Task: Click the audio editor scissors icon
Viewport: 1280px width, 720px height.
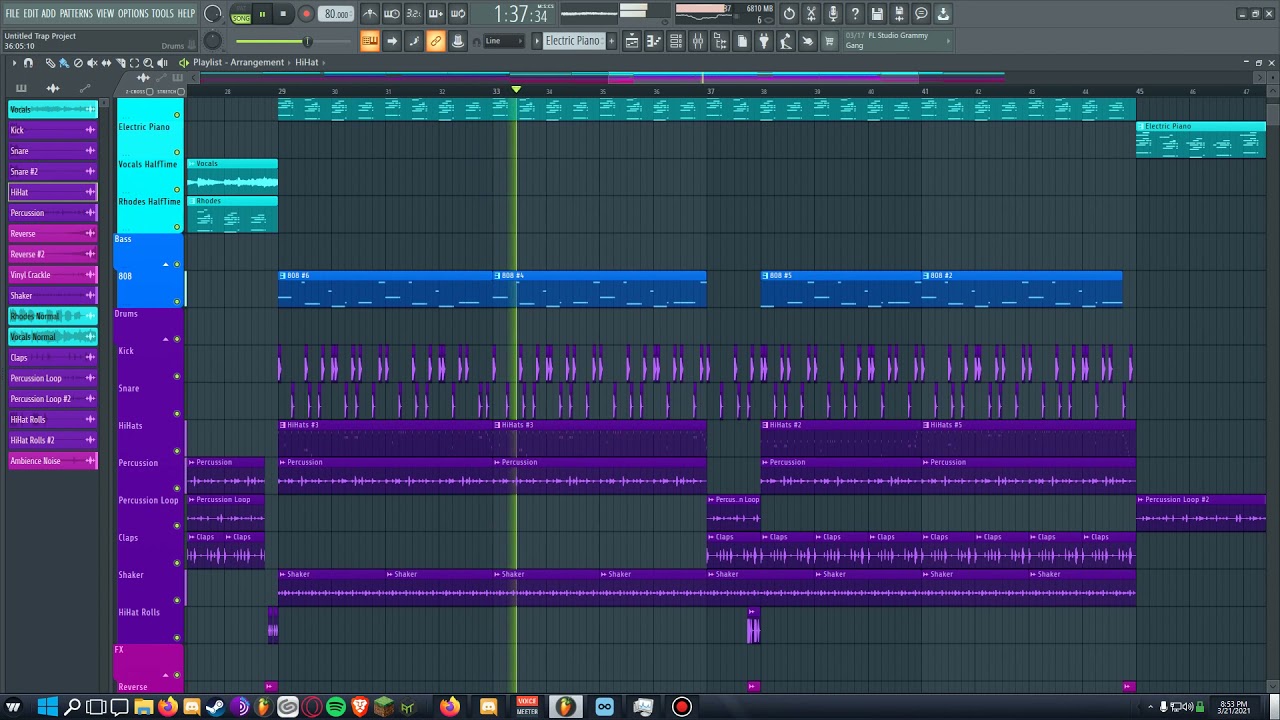Action: [x=811, y=14]
